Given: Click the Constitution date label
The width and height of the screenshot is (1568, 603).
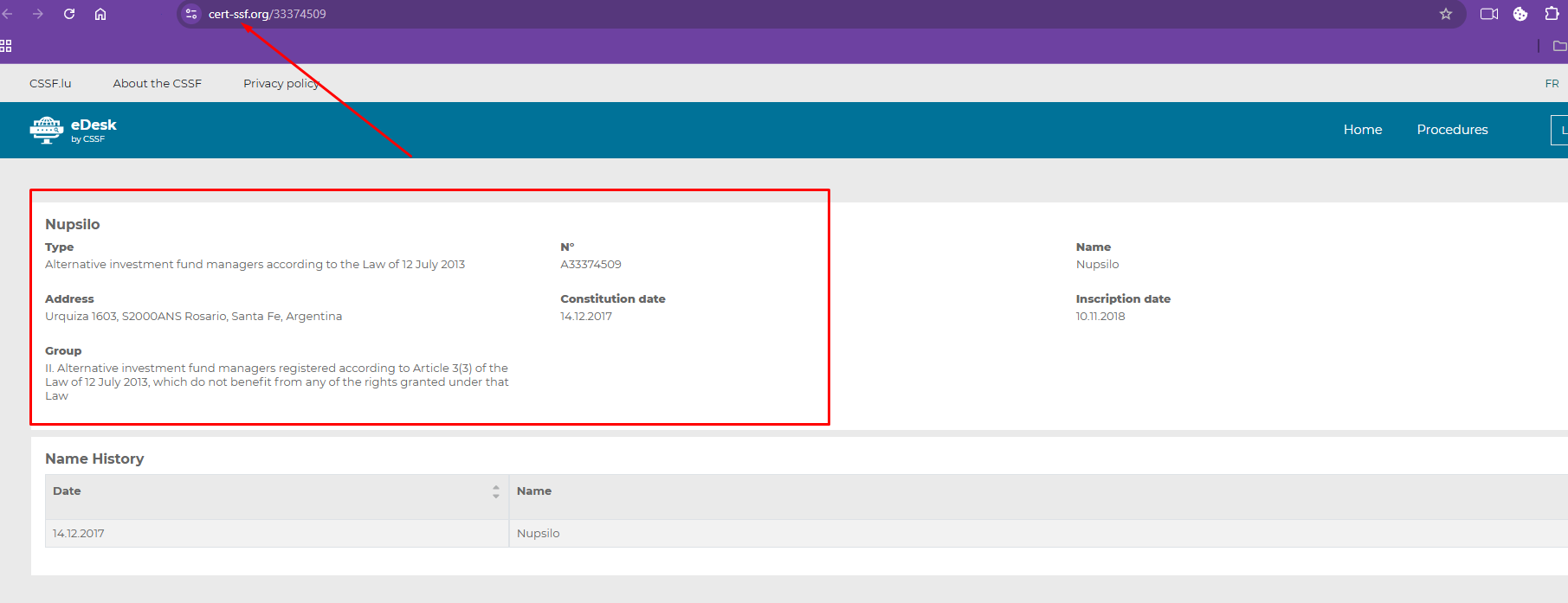Looking at the screenshot, I should (x=613, y=299).
